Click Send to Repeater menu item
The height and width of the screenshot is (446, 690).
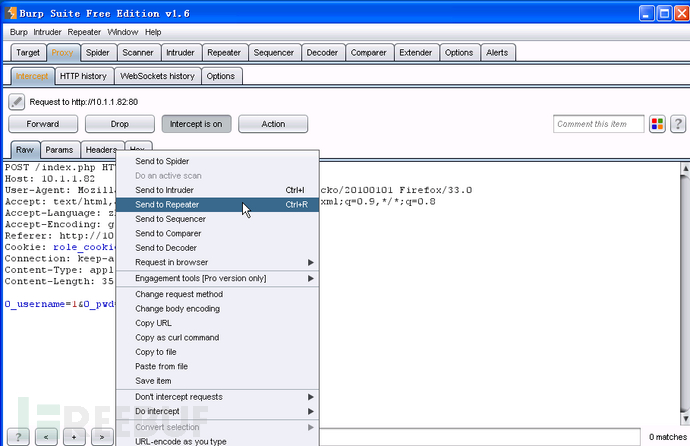pyautogui.click(x=217, y=205)
